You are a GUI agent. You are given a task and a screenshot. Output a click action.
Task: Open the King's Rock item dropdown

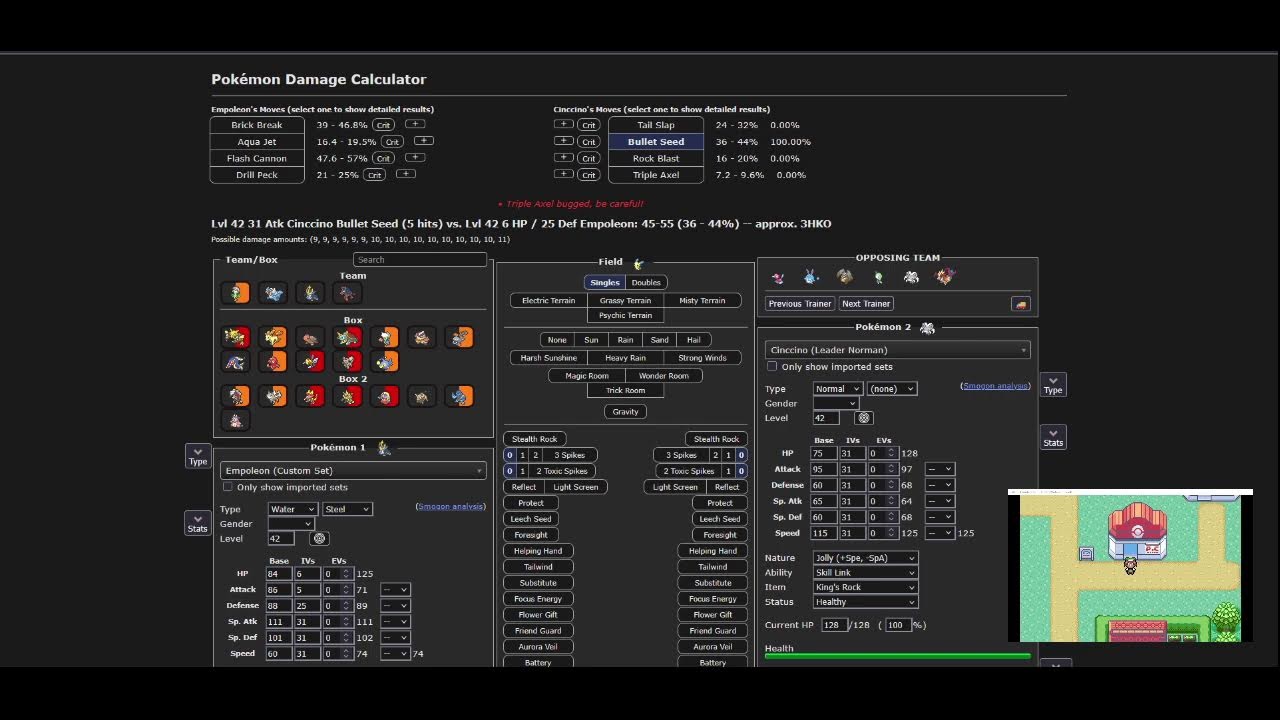coord(865,587)
